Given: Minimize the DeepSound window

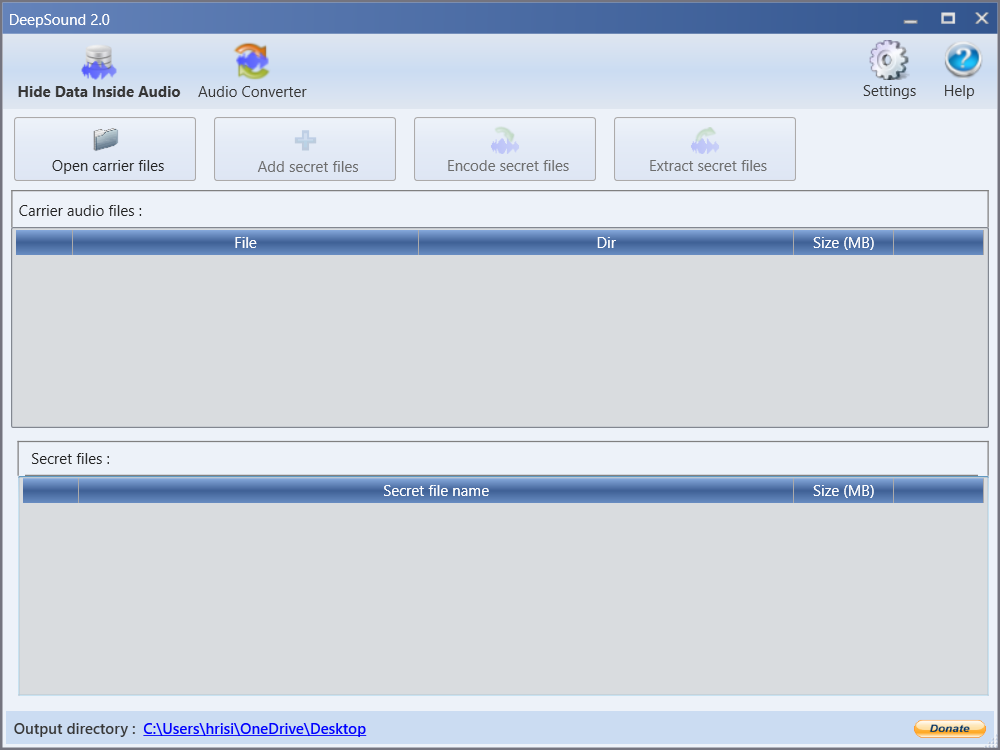Looking at the screenshot, I should coord(910,19).
